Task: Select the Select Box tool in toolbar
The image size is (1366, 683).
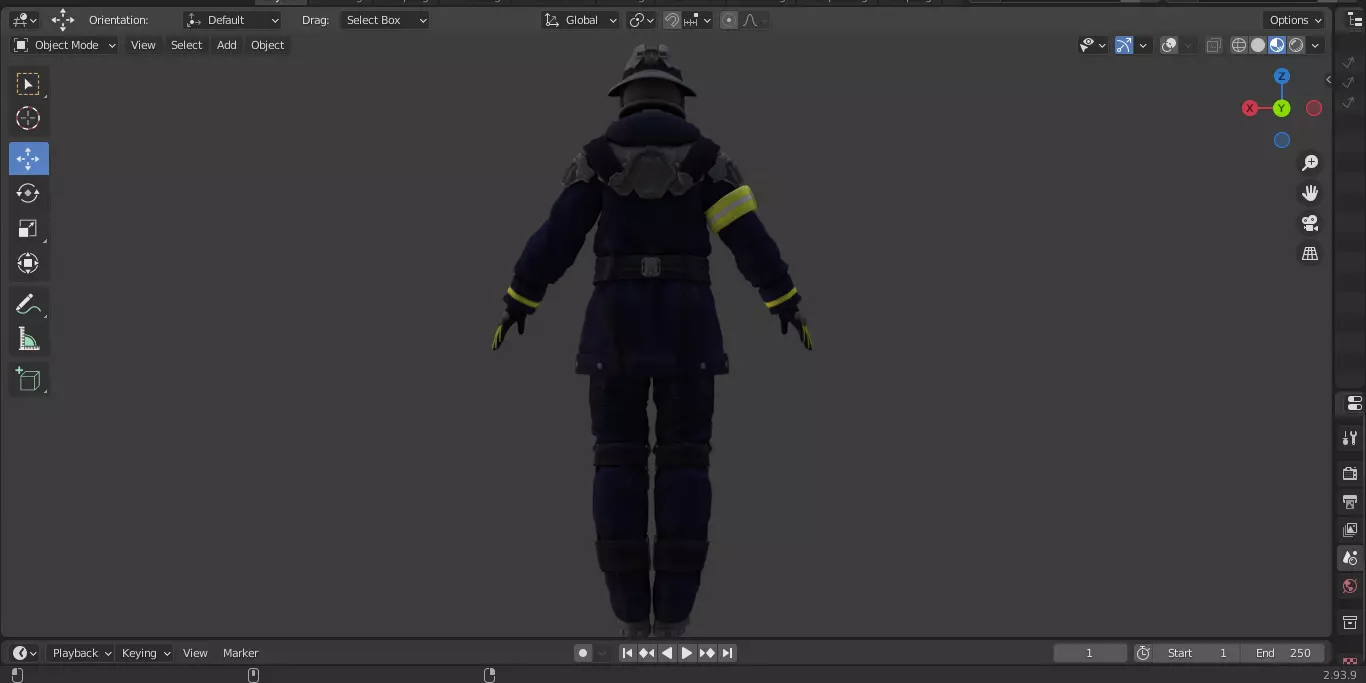Action: click(x=28, y=84)
